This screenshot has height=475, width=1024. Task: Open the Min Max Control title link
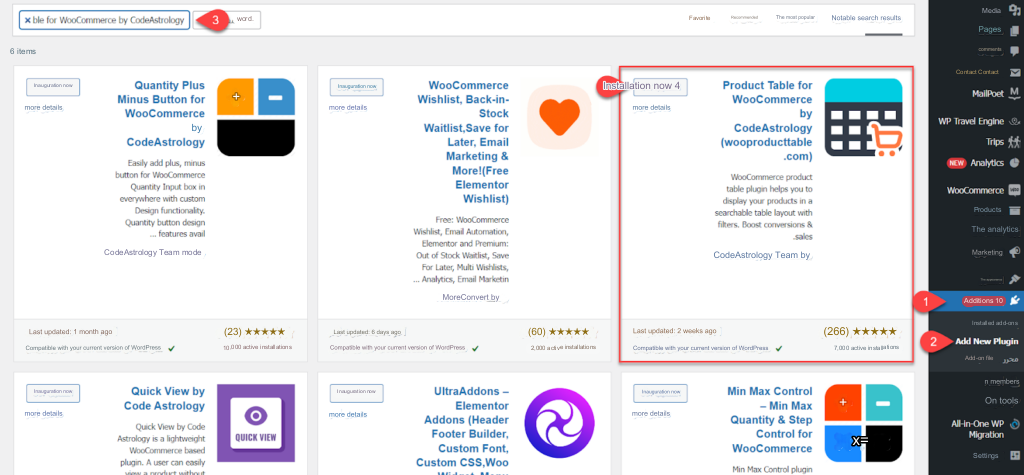tap(771, 419)
